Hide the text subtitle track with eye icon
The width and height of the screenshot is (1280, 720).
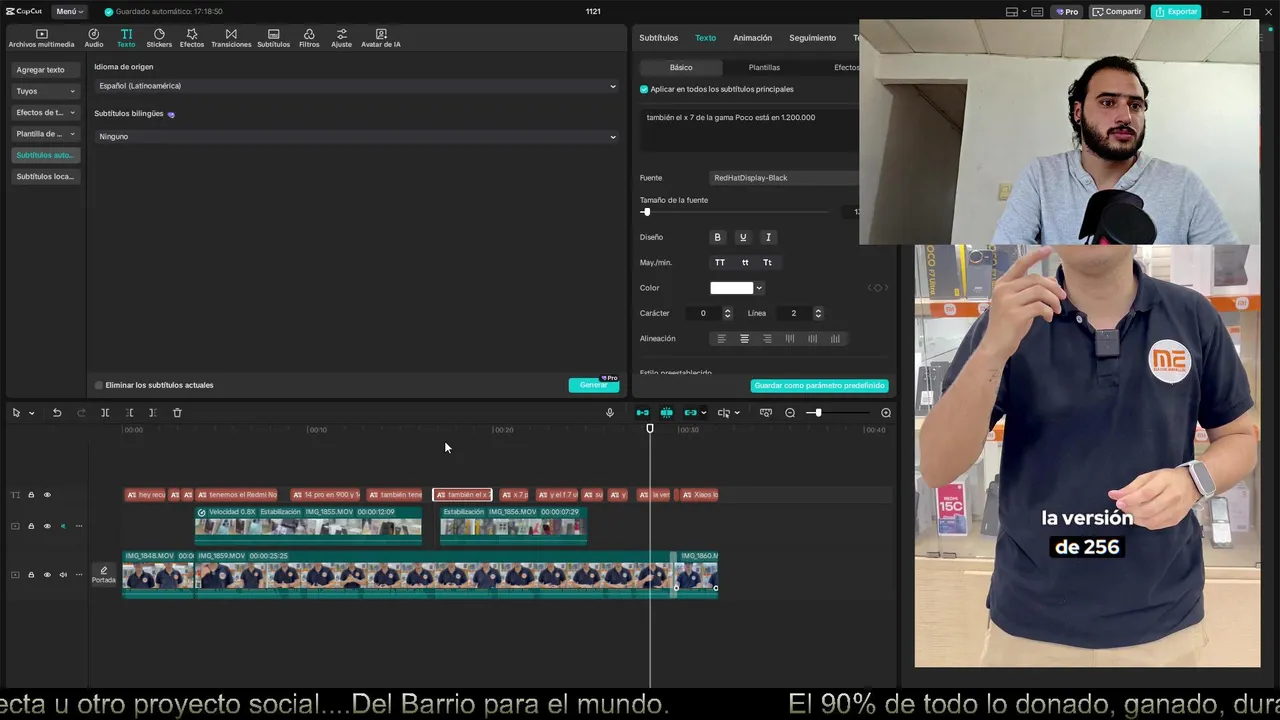[x=47, y=495]
